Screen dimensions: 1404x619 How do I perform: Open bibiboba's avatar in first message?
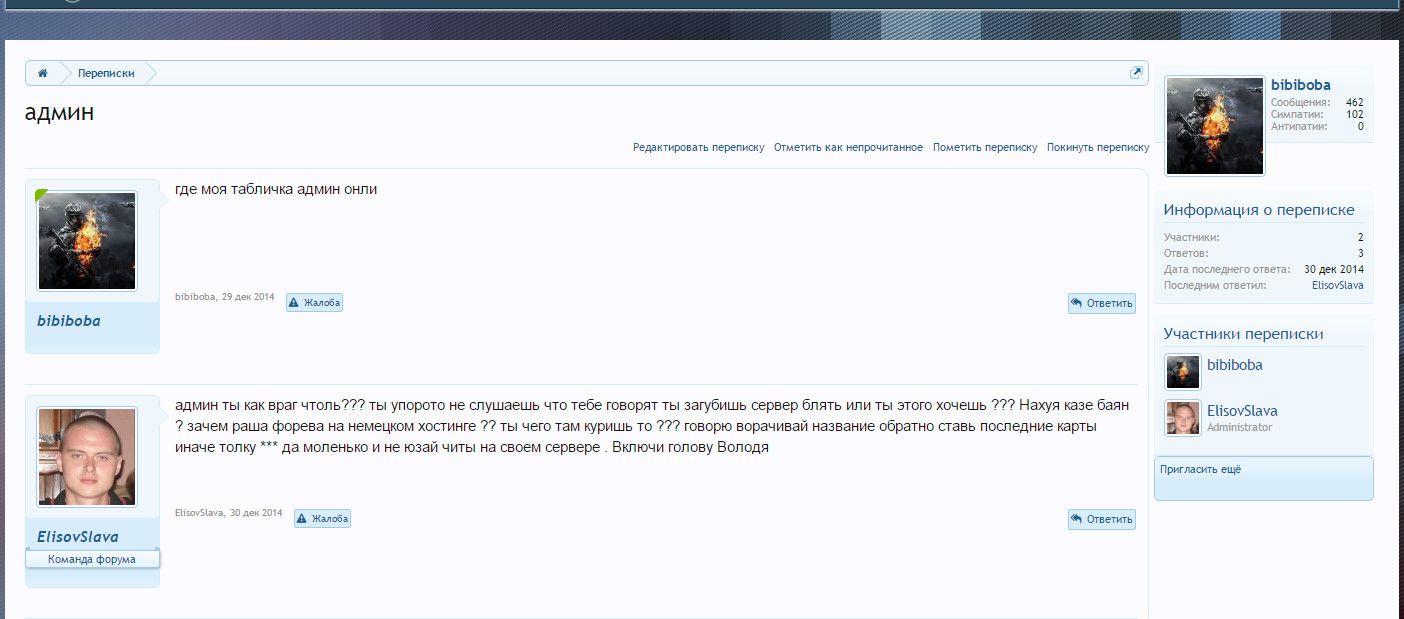click(87, 241)
